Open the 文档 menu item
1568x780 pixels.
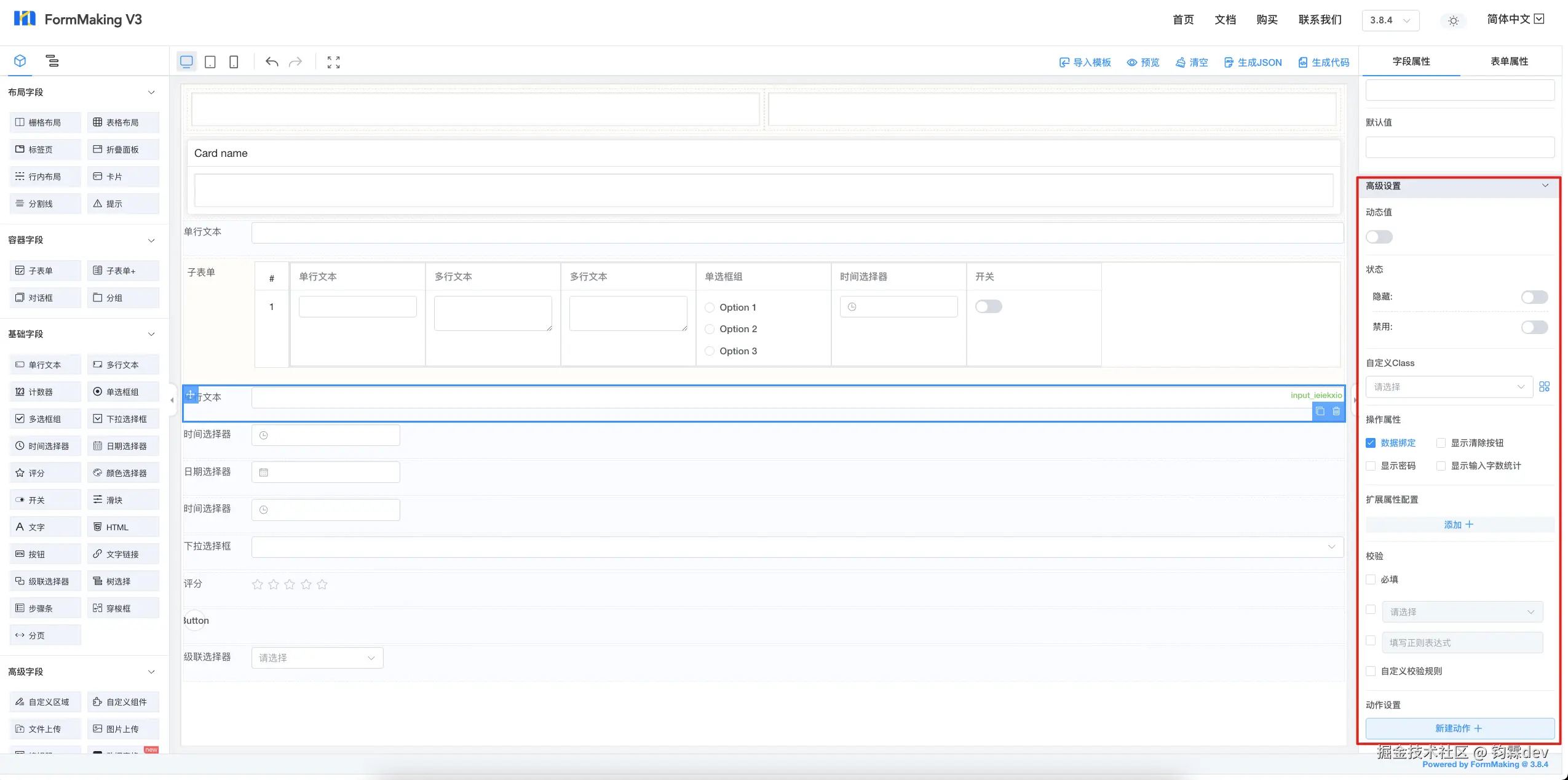click(x=1225, y=20)
